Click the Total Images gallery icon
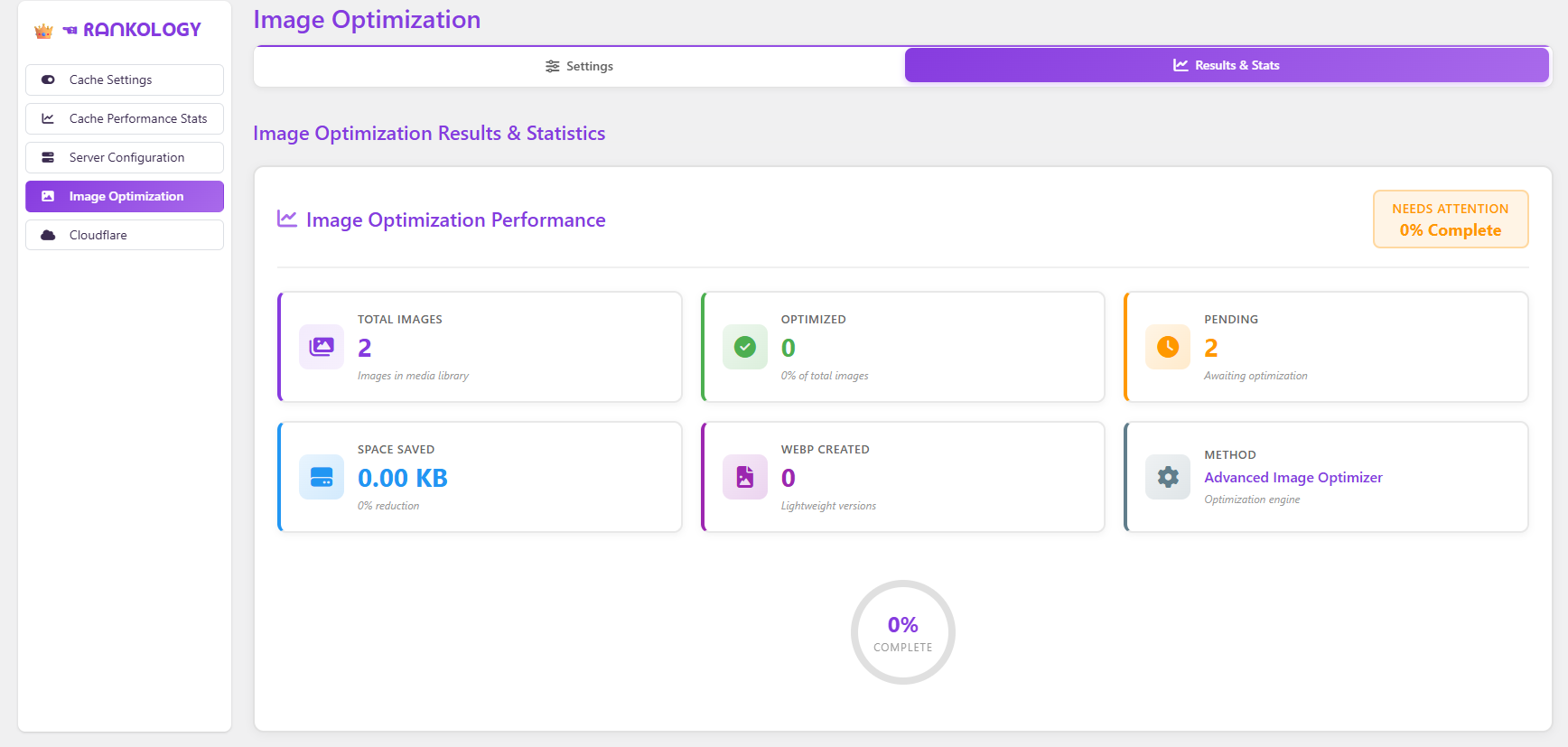 click(322, 347)
